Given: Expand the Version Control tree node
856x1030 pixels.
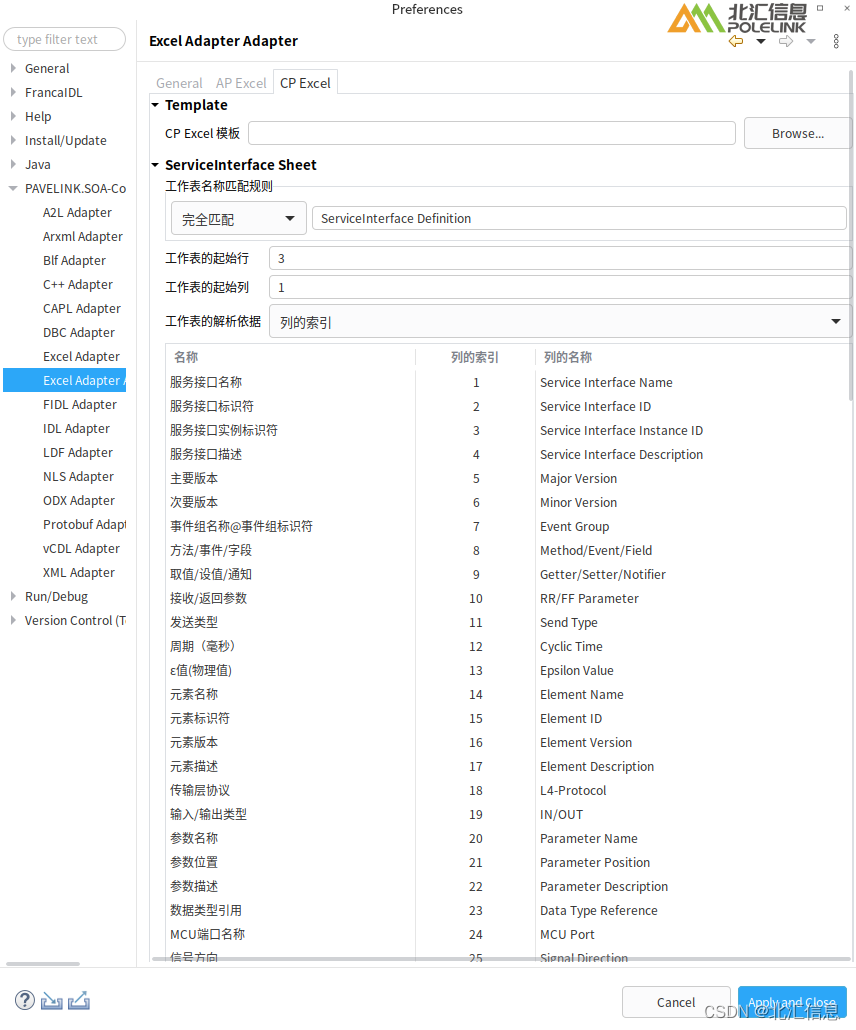Looking at the screenshot, I should pyautogui.click(x=13, y=621).
